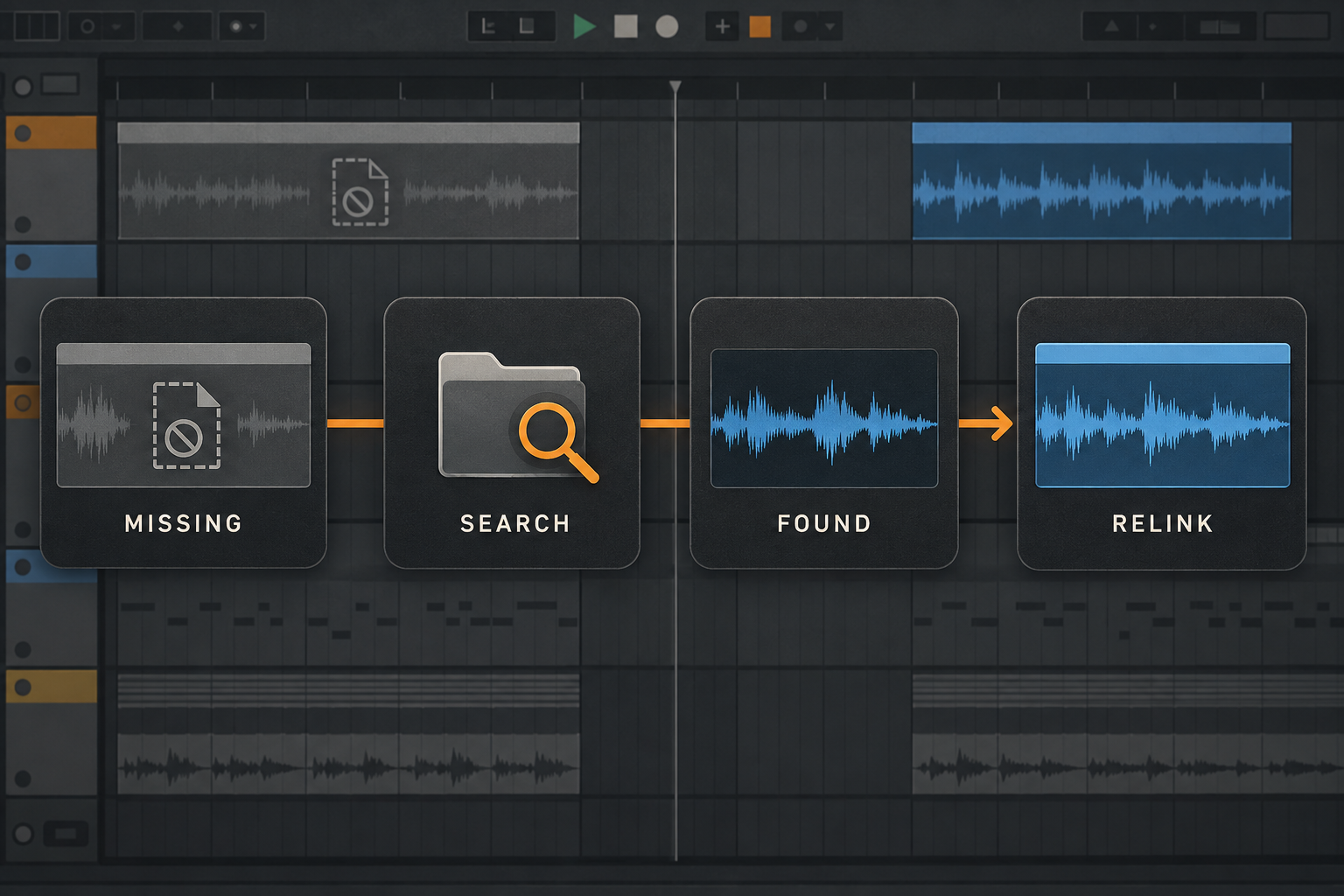Click the dark circle icon right of the orange square

click(800, 27)
